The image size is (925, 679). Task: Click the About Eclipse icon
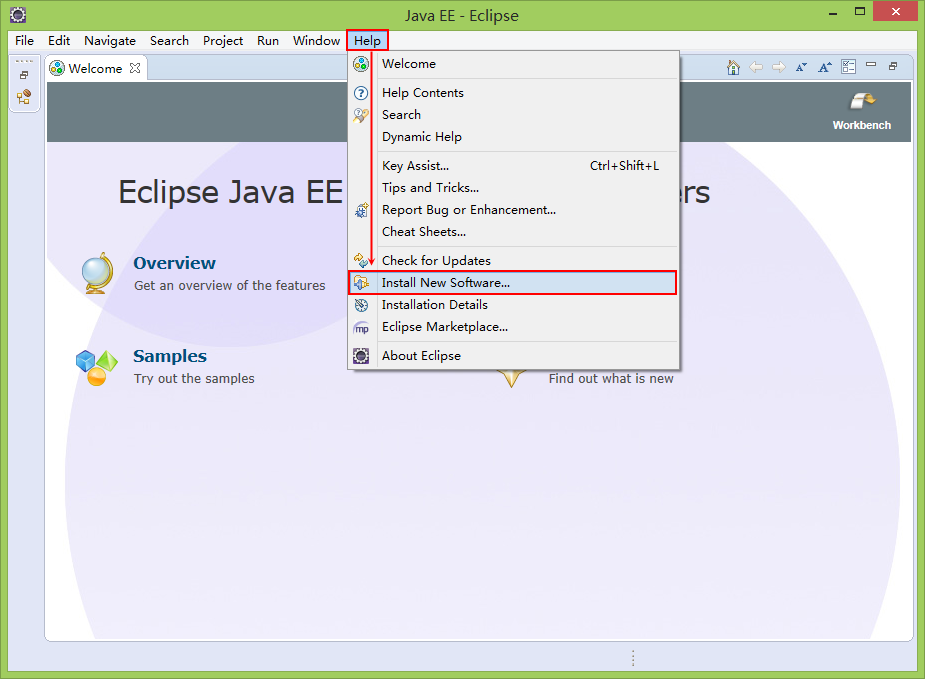361,356
